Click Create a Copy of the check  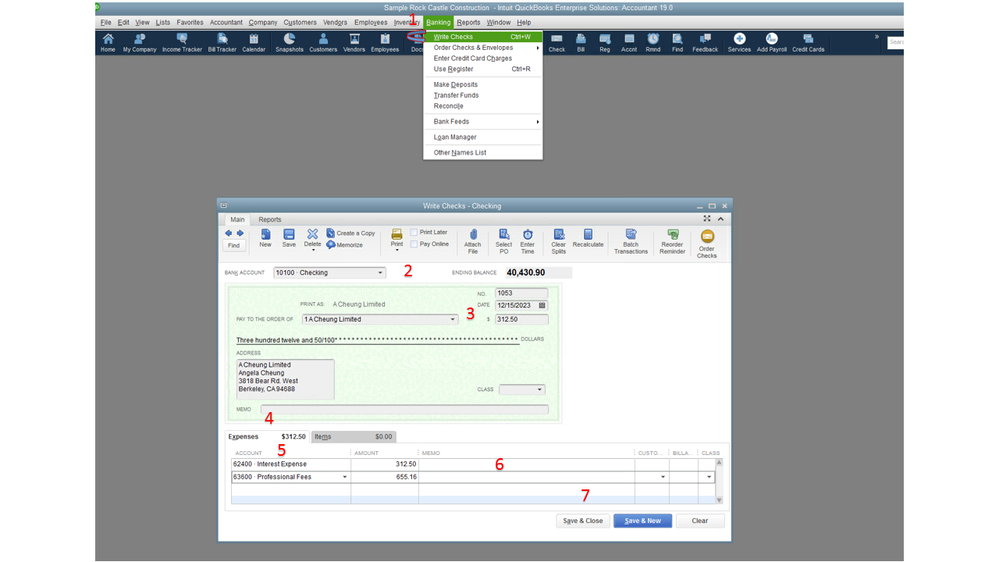[350, 233]
